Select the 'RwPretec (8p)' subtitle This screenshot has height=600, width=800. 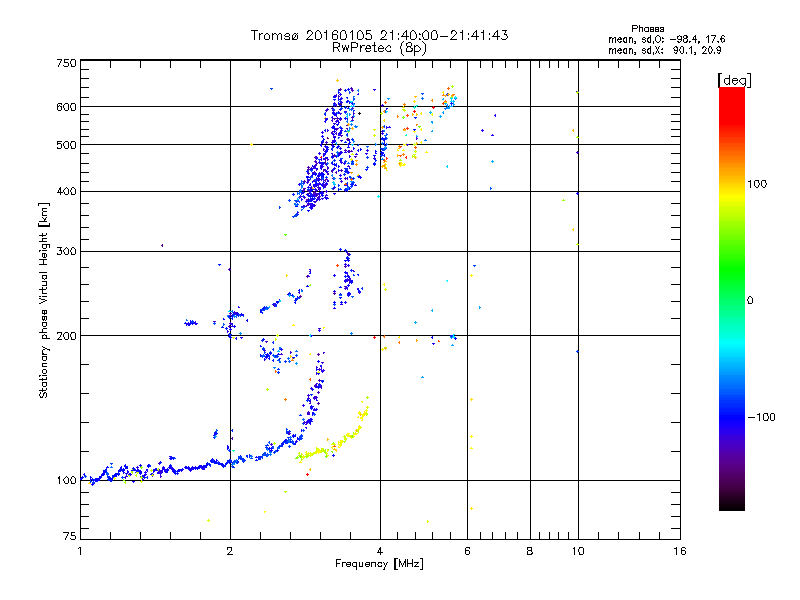[x=379, y=48]
